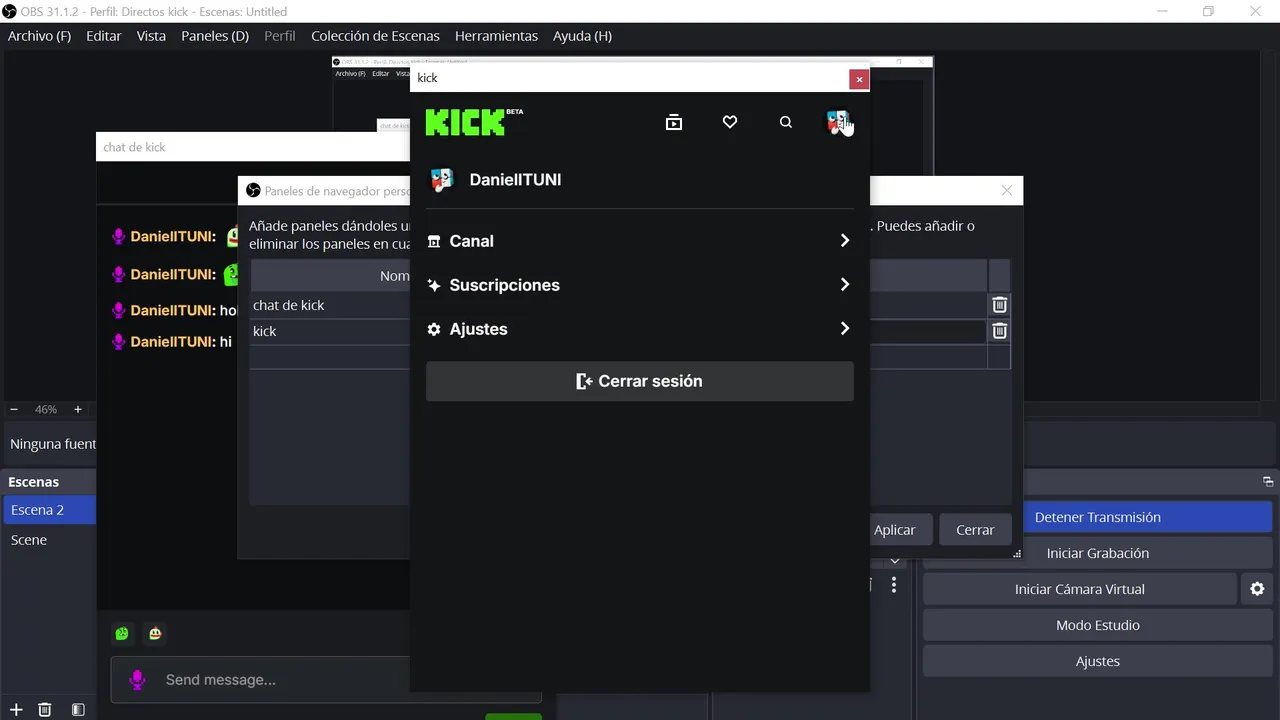The width and height of the screenshot is (1280, 720).
Task: Expand the Ajustes chevron in Kick menu
Action: coord(845,329)
